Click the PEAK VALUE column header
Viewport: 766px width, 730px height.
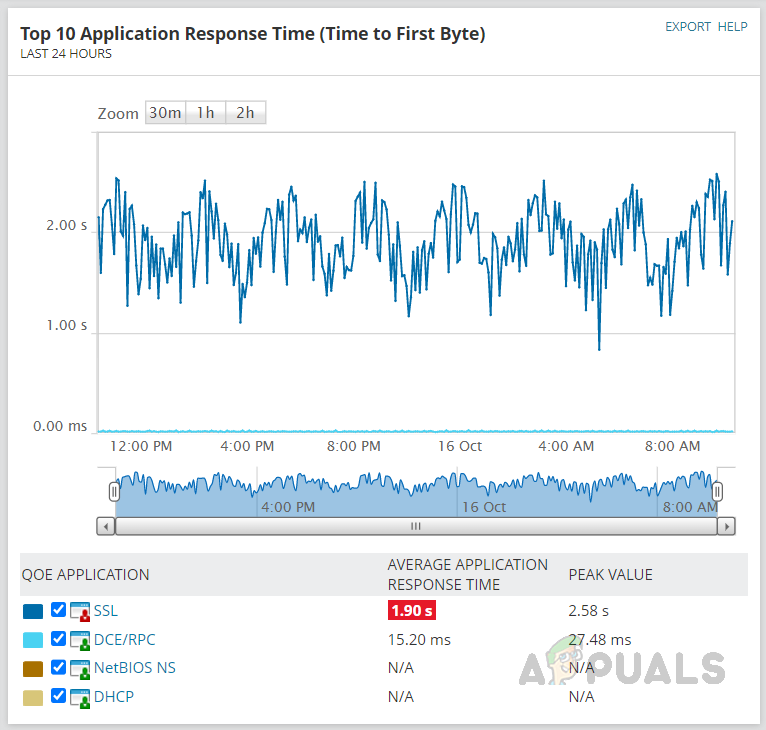[x=611, y=575]
